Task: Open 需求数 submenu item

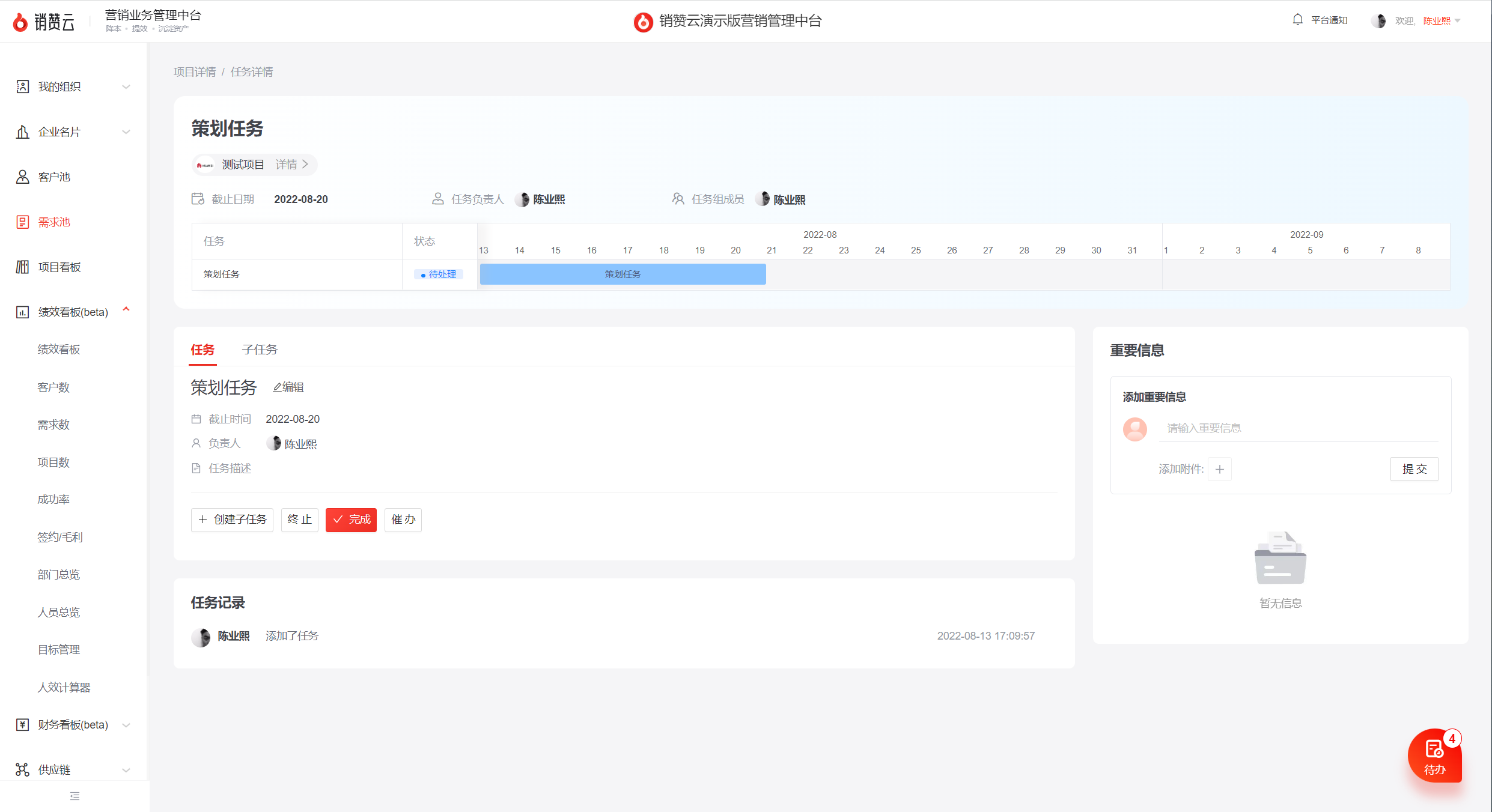Action: [53, 425]
